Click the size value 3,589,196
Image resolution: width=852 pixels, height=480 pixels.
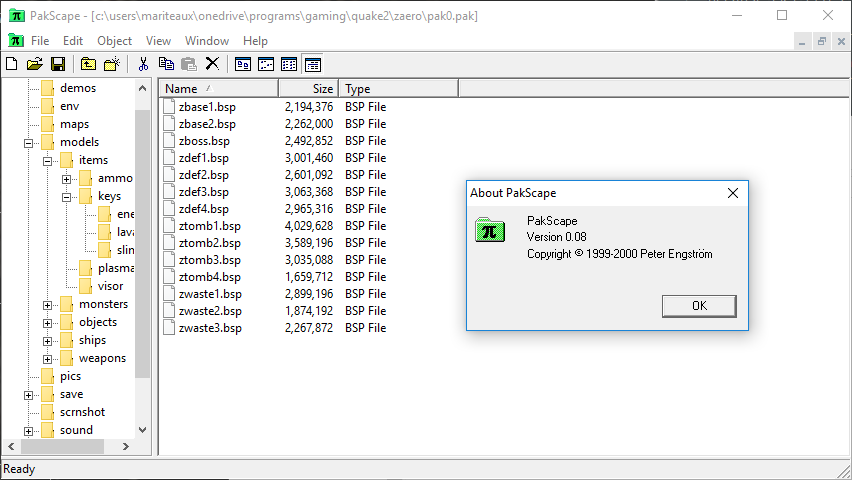(x=309, y=242)
